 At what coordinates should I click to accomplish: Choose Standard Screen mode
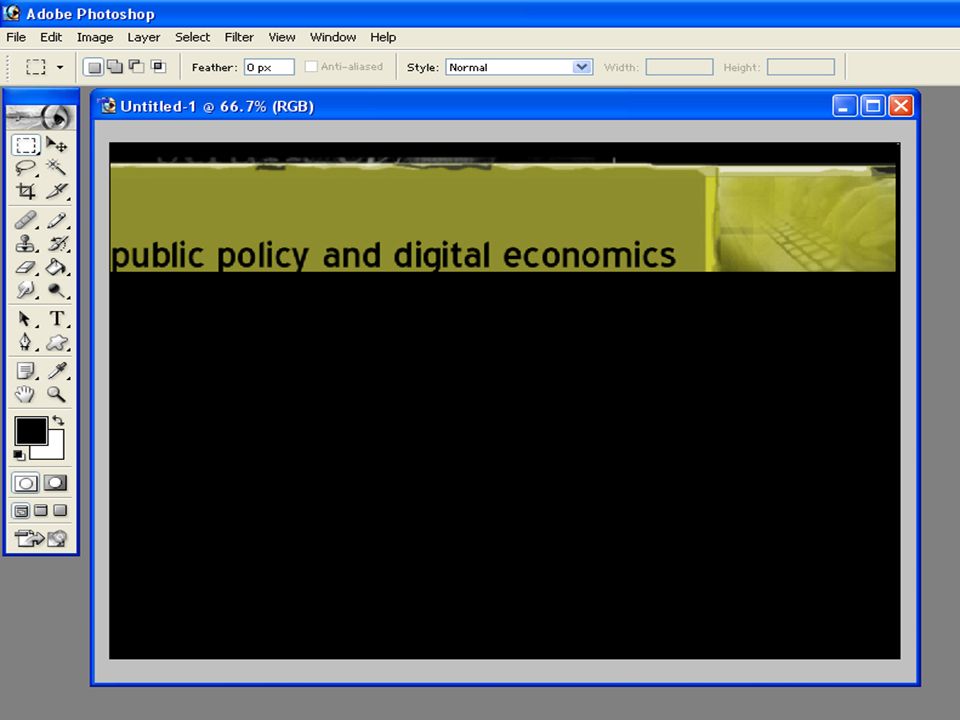(x=21, y=511)
